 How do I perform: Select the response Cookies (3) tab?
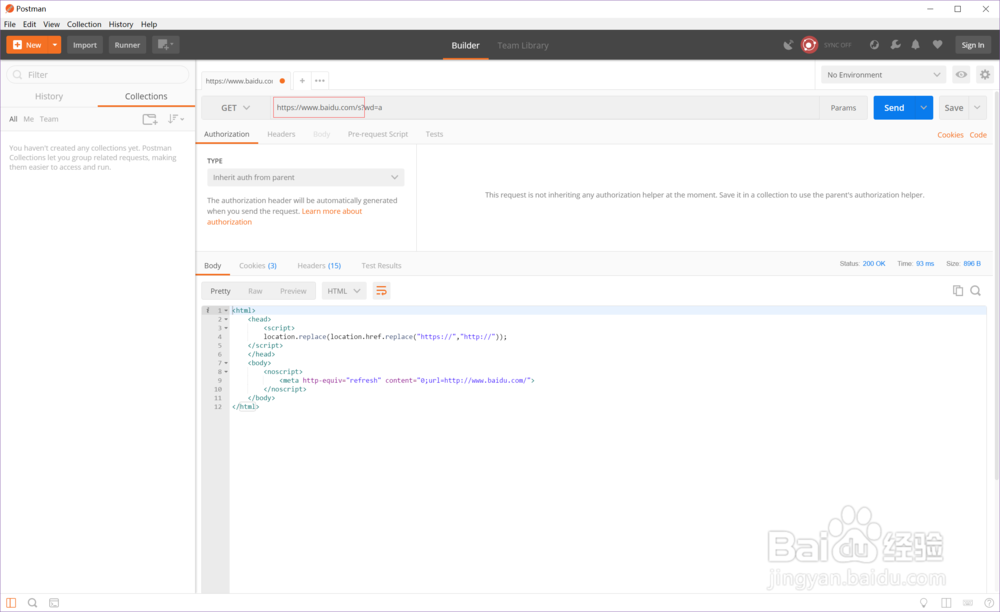[258, 266]
